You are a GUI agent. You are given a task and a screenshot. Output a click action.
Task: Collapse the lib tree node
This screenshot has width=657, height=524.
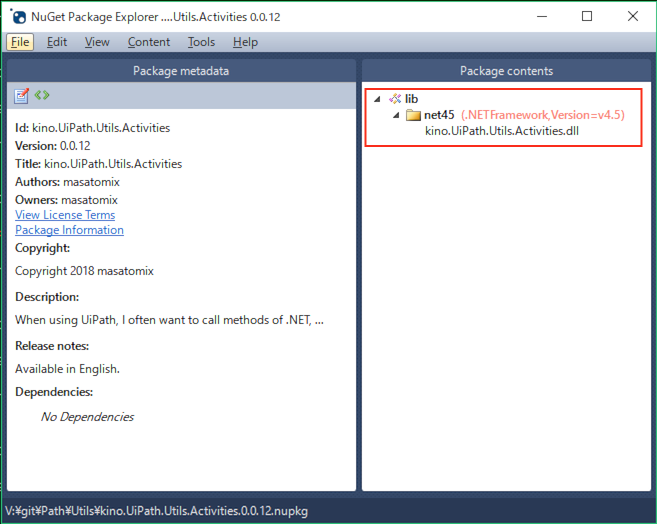(377, 99)
